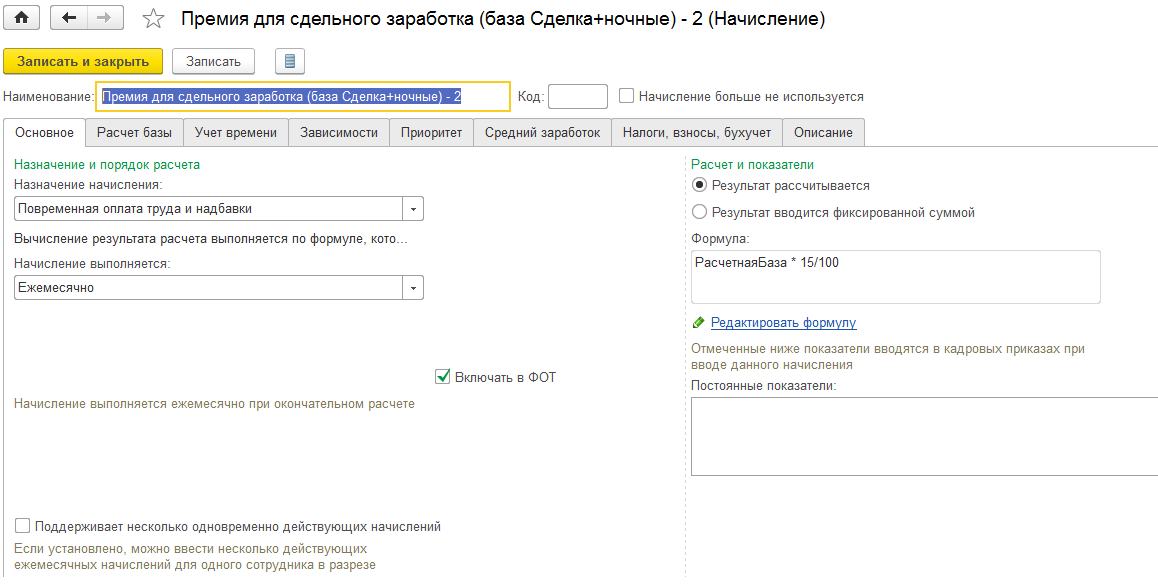
Task: Switch to the Средний заработок tab
Action: point(542,133)
